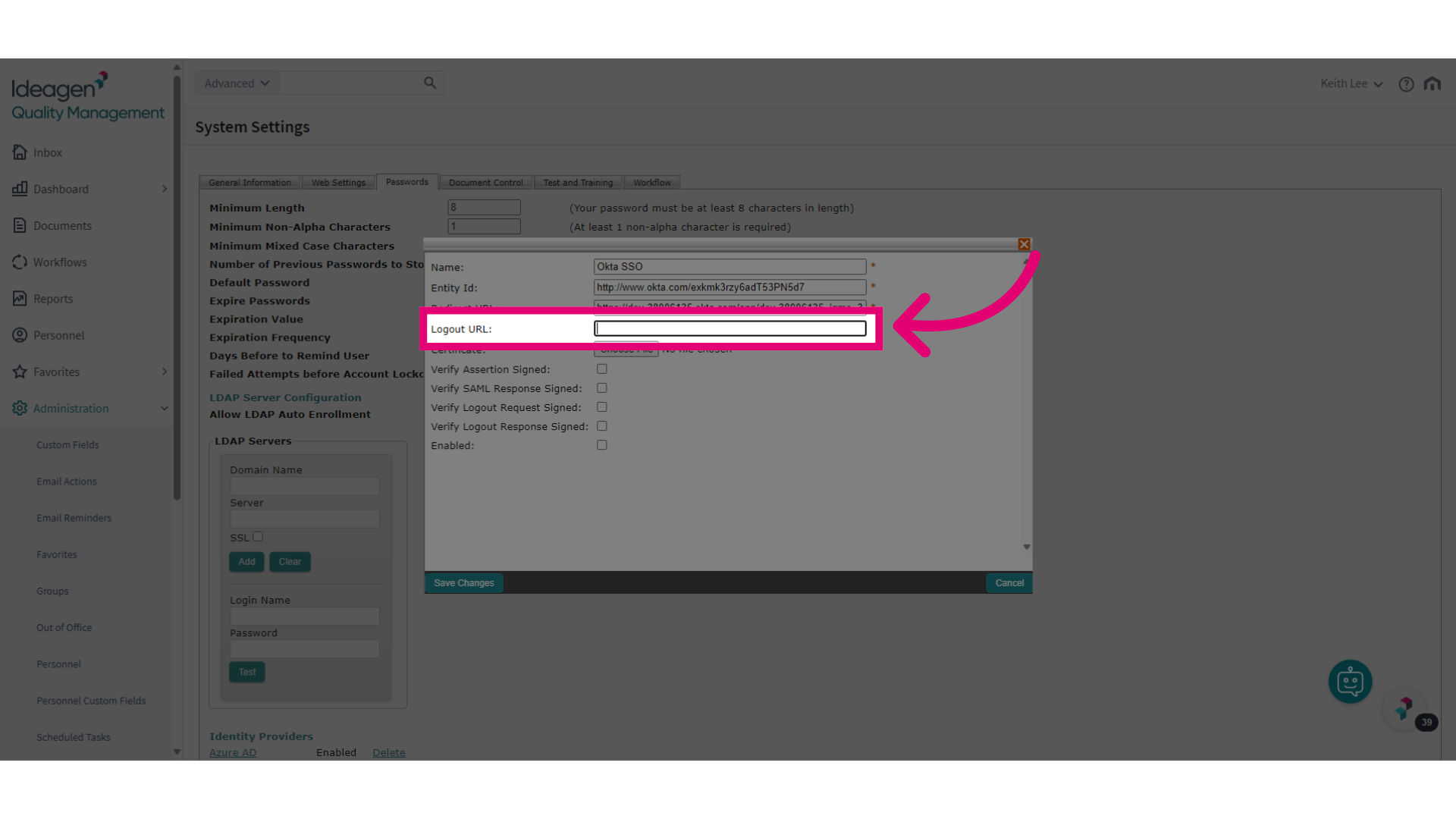Open the chatbot assistant icon

click(x=1350, y=681)
